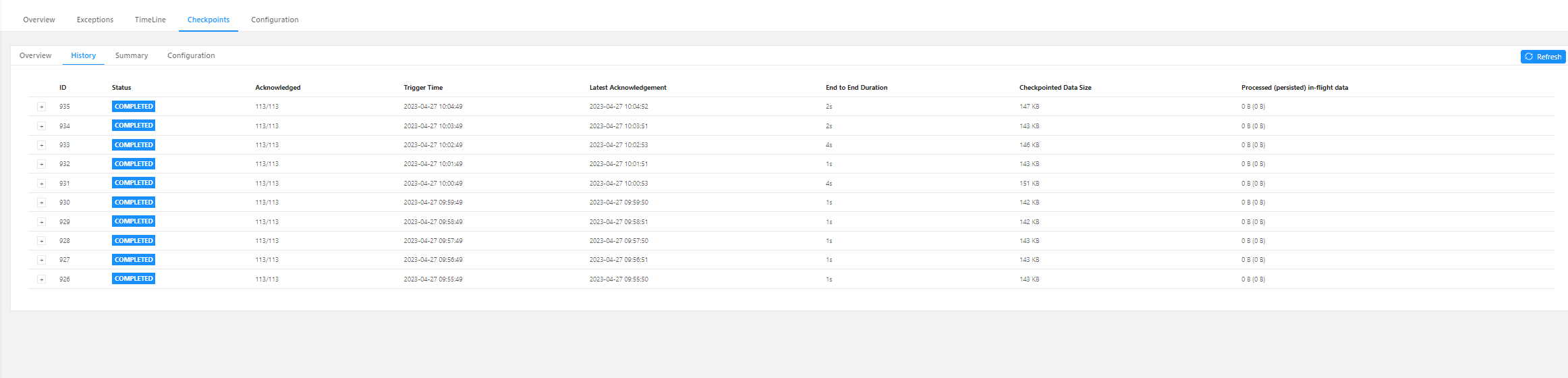Select the top-level Configuration tab
This screenshot has width=1568, height=378.
click(x=275, y=20)
